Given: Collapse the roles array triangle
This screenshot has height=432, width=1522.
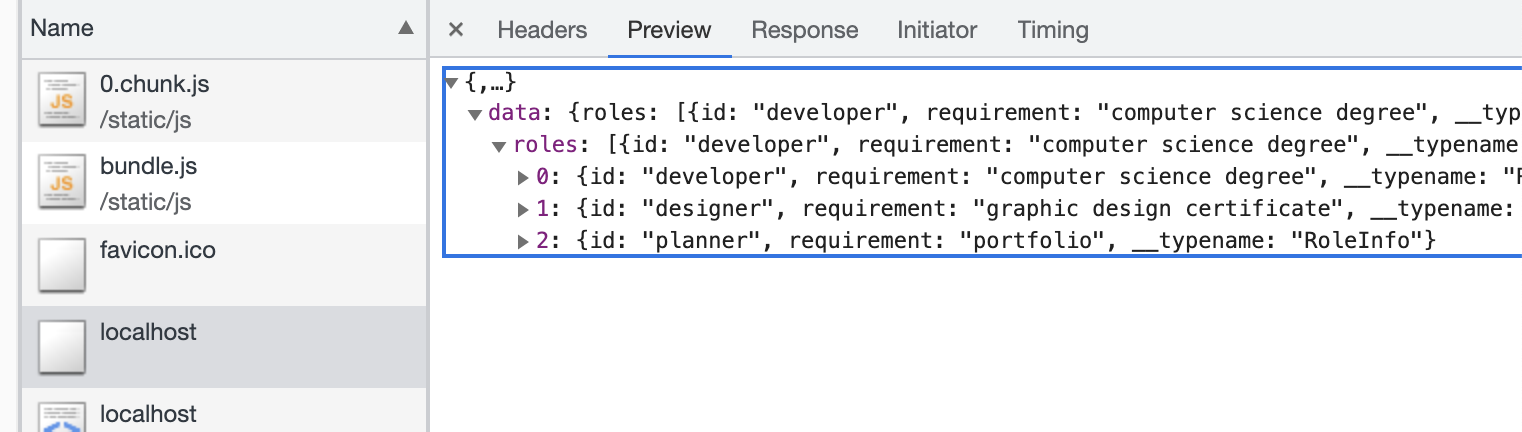Looking at the screenshot, I should tap(500, 146).
